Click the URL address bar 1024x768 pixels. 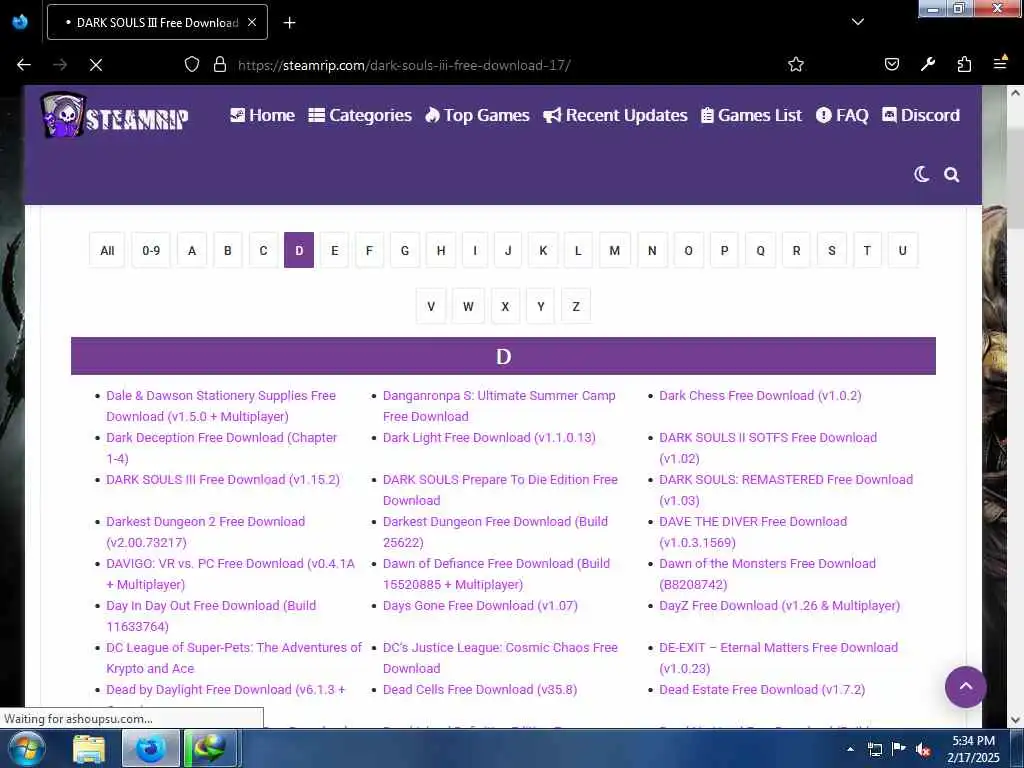496,65
